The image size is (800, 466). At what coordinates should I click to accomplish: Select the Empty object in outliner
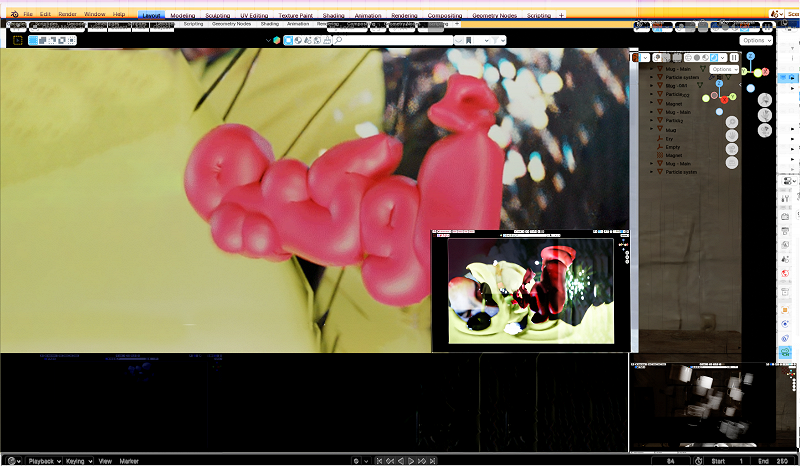[x=673, y=147]
